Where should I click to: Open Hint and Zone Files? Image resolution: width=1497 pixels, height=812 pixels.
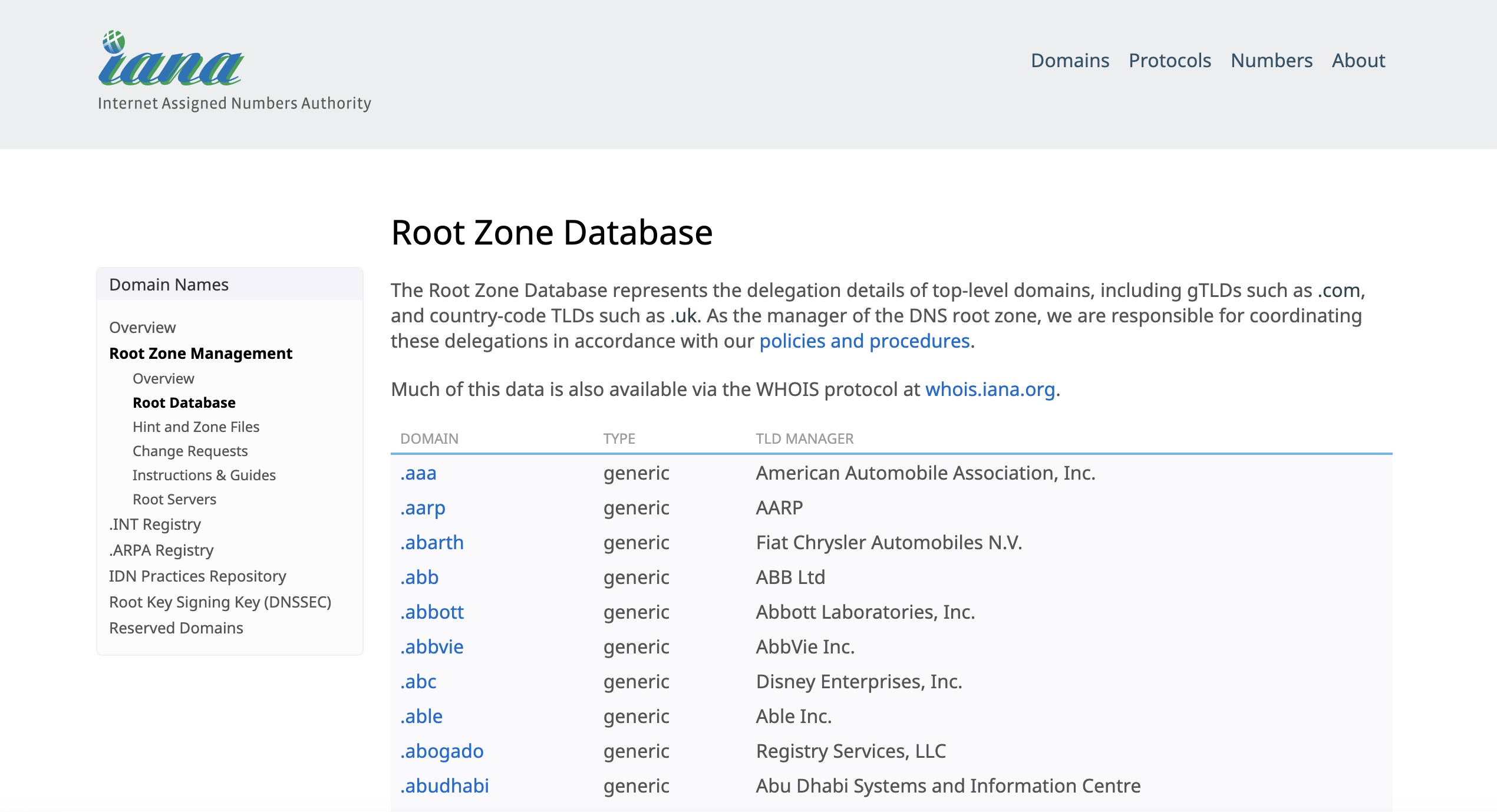[196, 427]
